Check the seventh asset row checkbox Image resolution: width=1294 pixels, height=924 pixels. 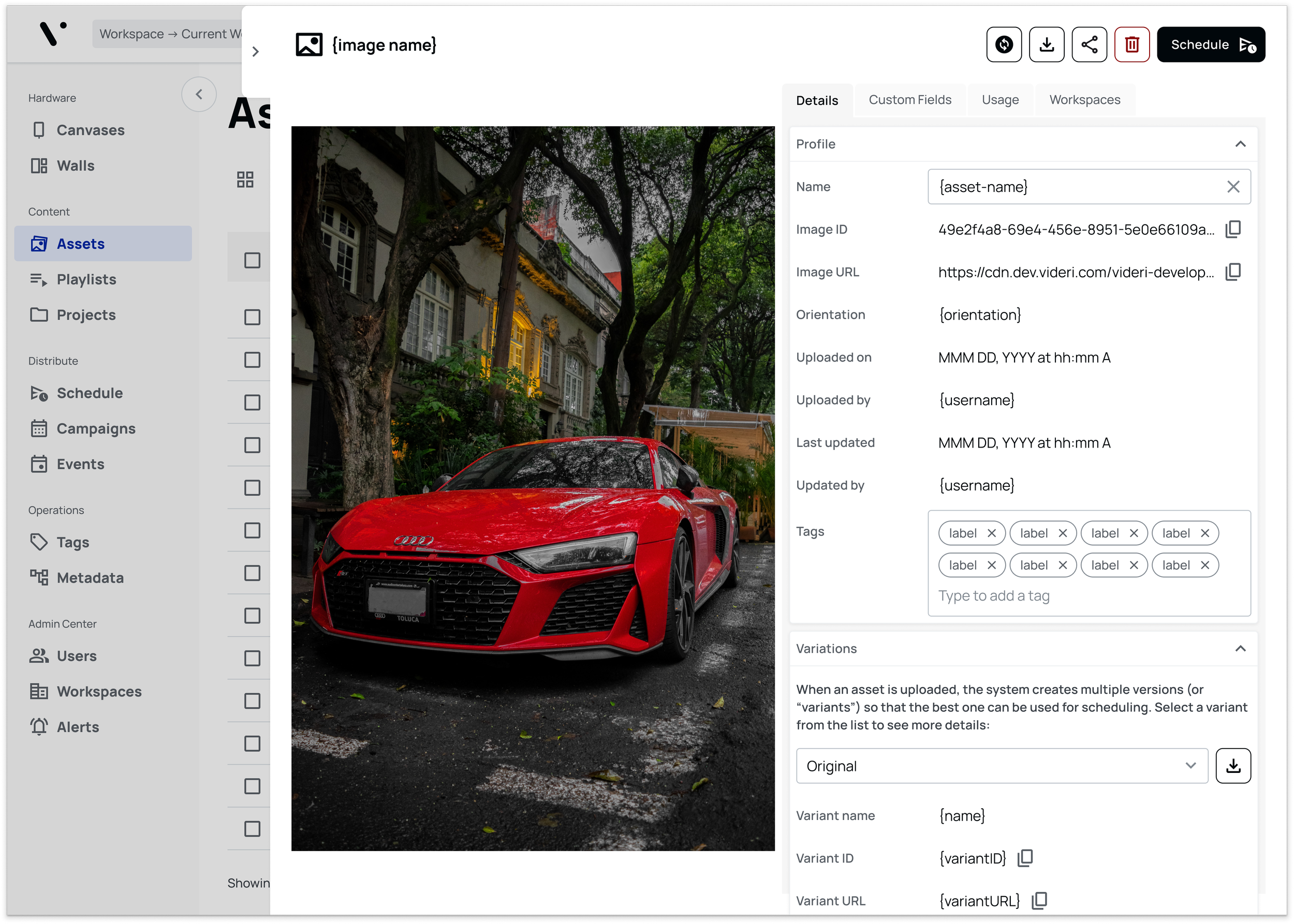tap(252, 573)
